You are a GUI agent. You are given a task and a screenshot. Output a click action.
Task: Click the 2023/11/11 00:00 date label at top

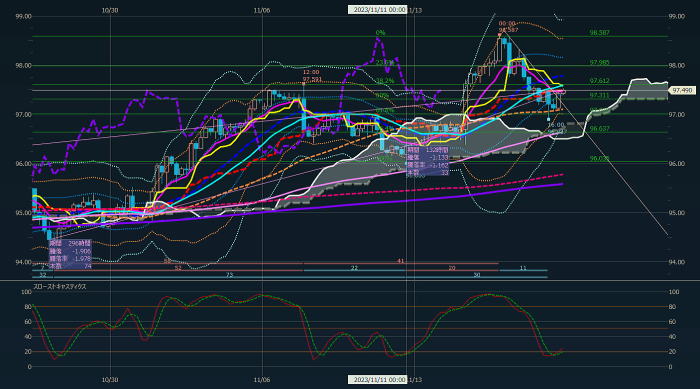377,10
